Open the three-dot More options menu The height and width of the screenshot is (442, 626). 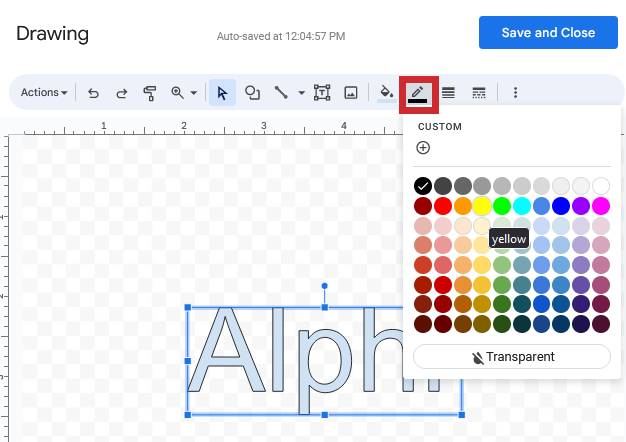515,93
